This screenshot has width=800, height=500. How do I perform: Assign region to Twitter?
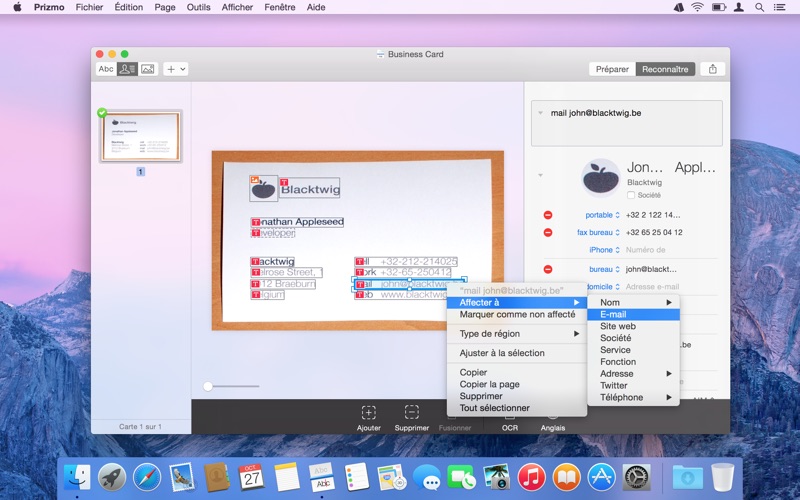coord(633,385)
